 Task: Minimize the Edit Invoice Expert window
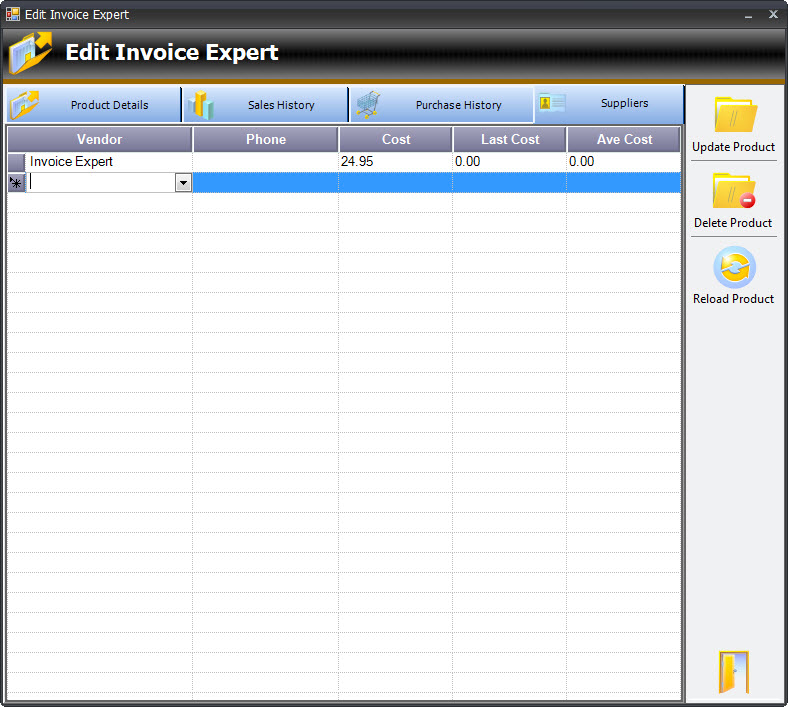pyautogui.click(x=749, y=15)
